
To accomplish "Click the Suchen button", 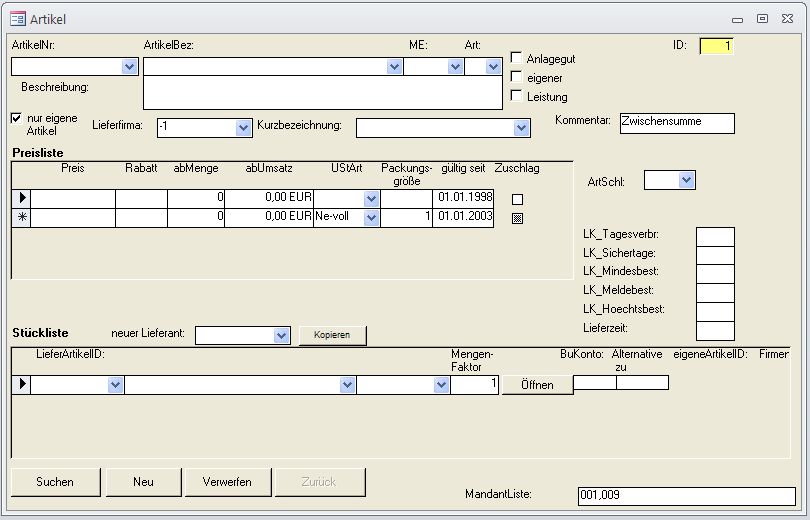I will pyautogui.click(x=55, y=482).
